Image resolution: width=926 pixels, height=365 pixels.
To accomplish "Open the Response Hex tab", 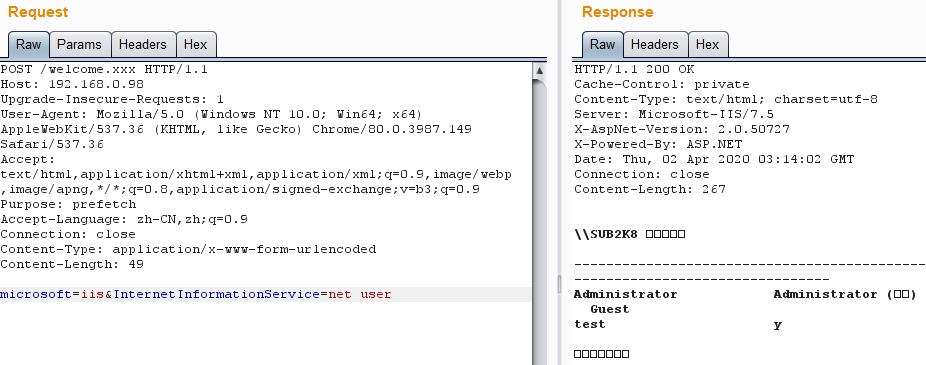I will (707, 45).
